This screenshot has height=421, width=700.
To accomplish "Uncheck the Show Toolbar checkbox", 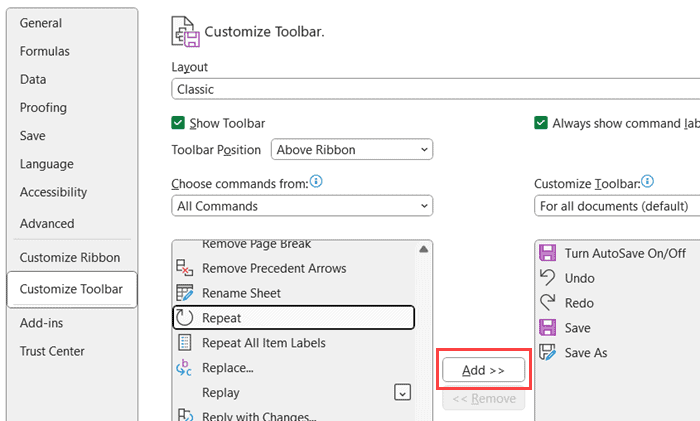I will tap(178, 123).
